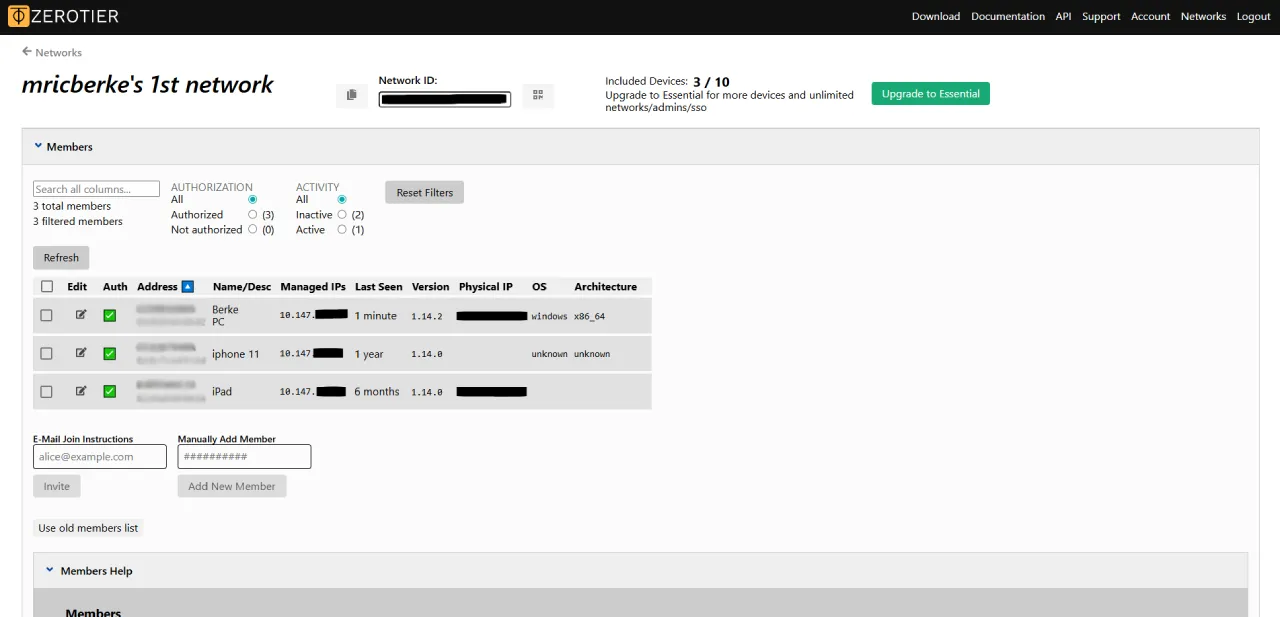
Task: Click Logout in the top bar
Action: [x=1254, y=17]
